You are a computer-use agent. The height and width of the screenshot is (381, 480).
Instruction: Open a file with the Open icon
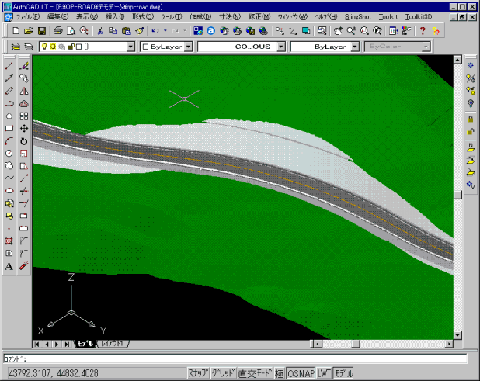pyautogui.click(x=29, y=31)
